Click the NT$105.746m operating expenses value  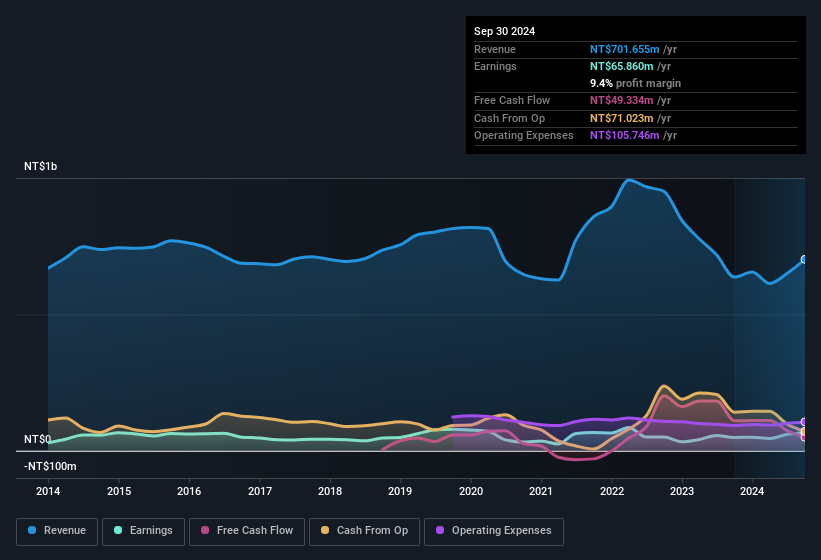tap(624, 136)
